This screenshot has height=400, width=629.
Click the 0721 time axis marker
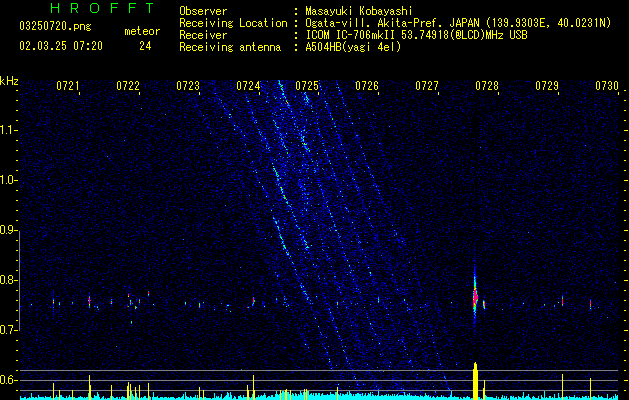pyautogui.click(x=67, y=85)
